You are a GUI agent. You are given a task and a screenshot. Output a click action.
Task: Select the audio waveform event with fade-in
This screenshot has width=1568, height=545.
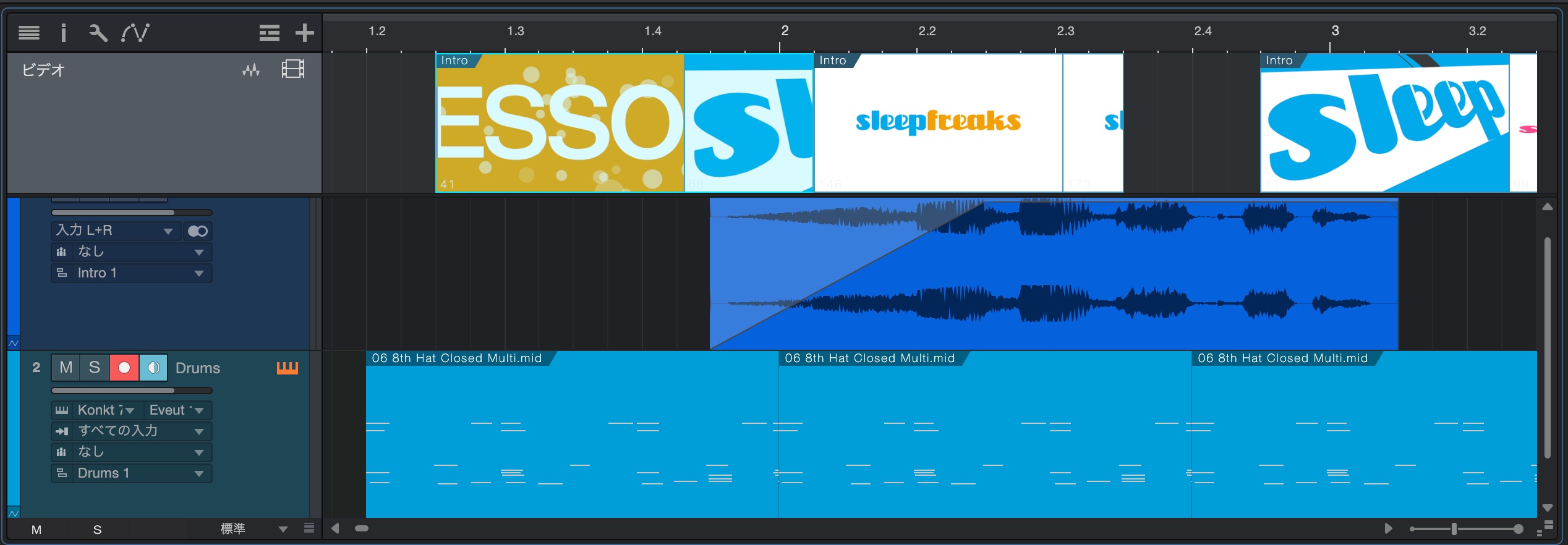tap(1054, 274)
